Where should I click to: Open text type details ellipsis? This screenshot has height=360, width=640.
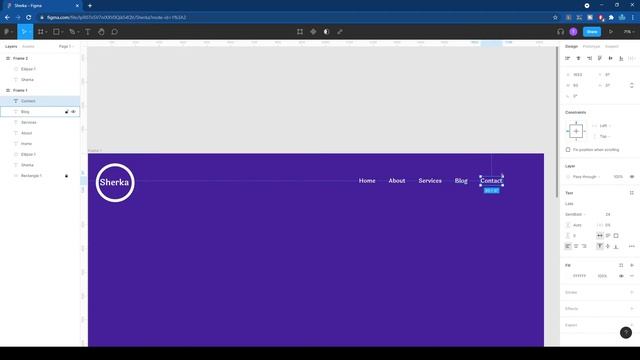point(632,246)
